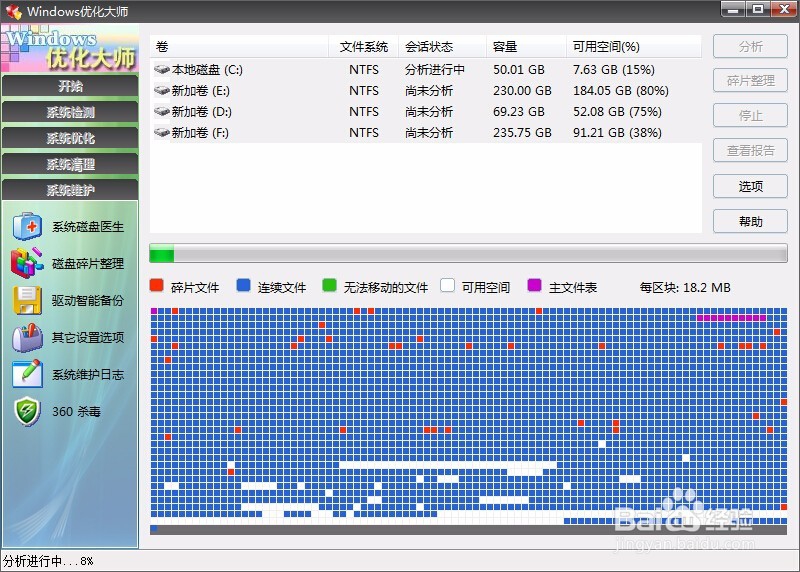Click the 235.75 GB capacity value
This screenshot has height=572, width=800.
[x=522, y=133]
